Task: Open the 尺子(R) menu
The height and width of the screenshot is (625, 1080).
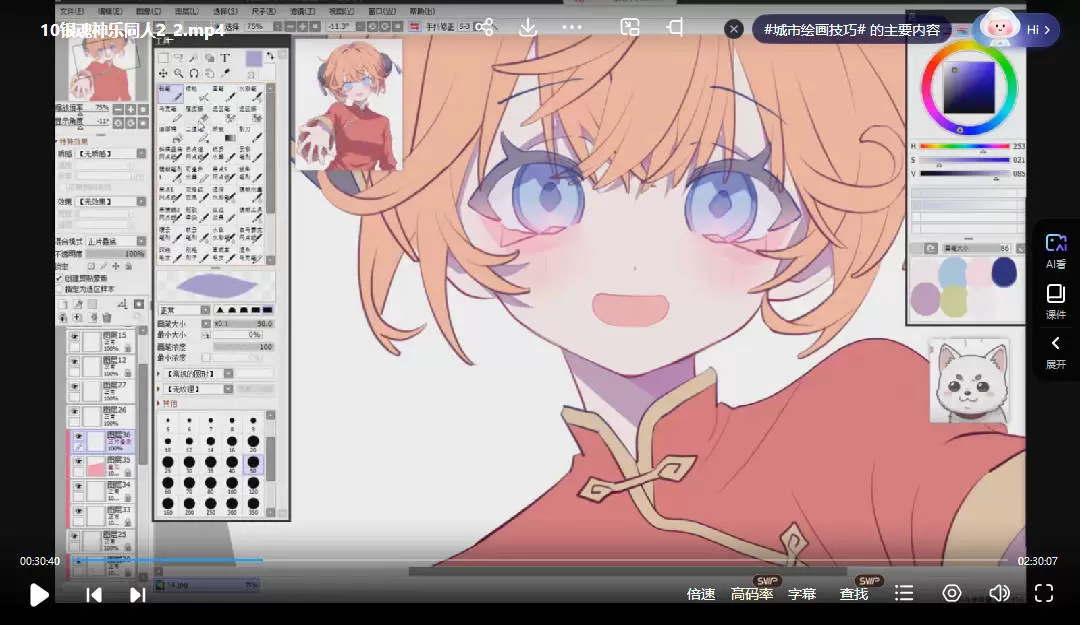Action: tap(263, 12)
